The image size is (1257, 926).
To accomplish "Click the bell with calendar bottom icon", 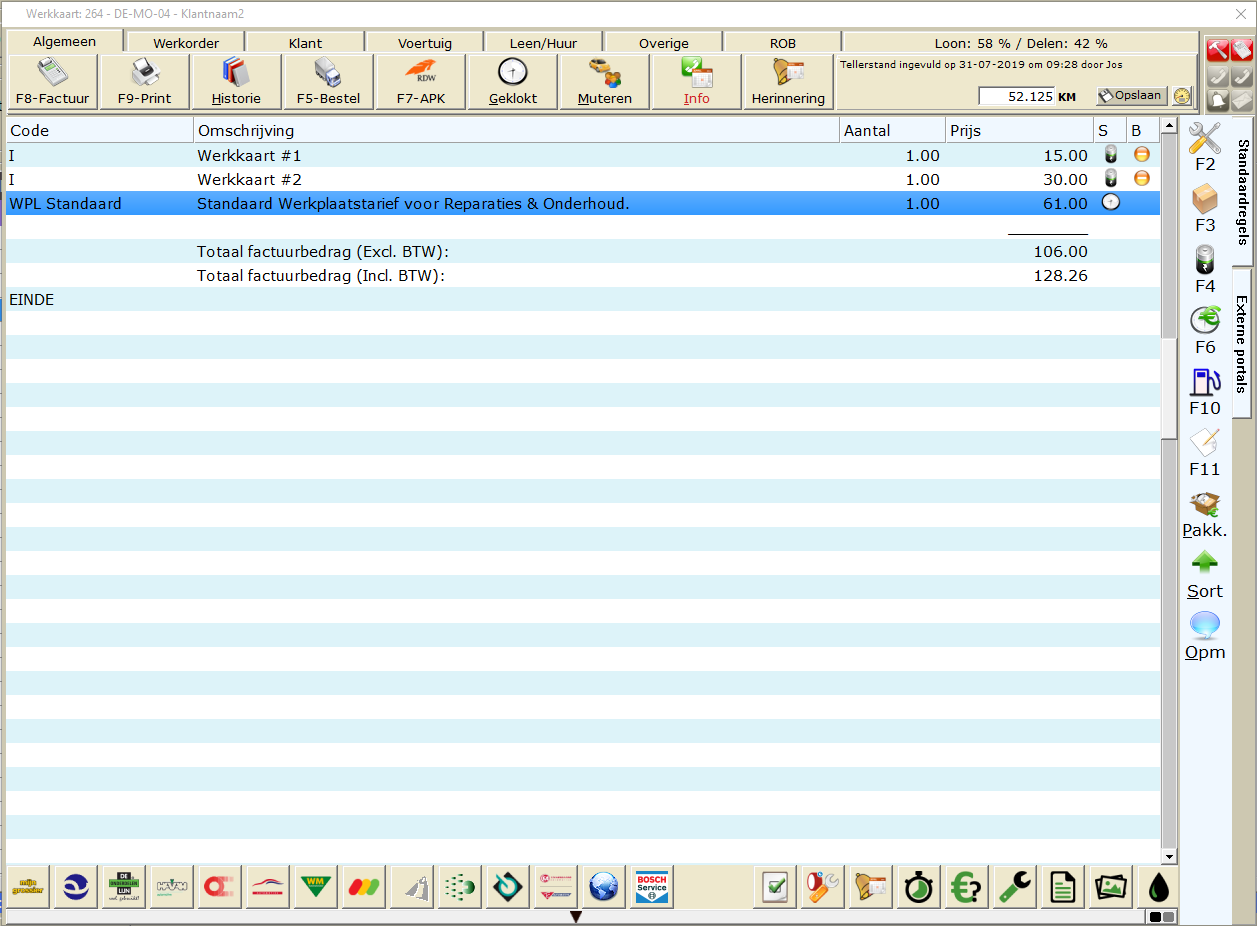I will coord(870,887).
